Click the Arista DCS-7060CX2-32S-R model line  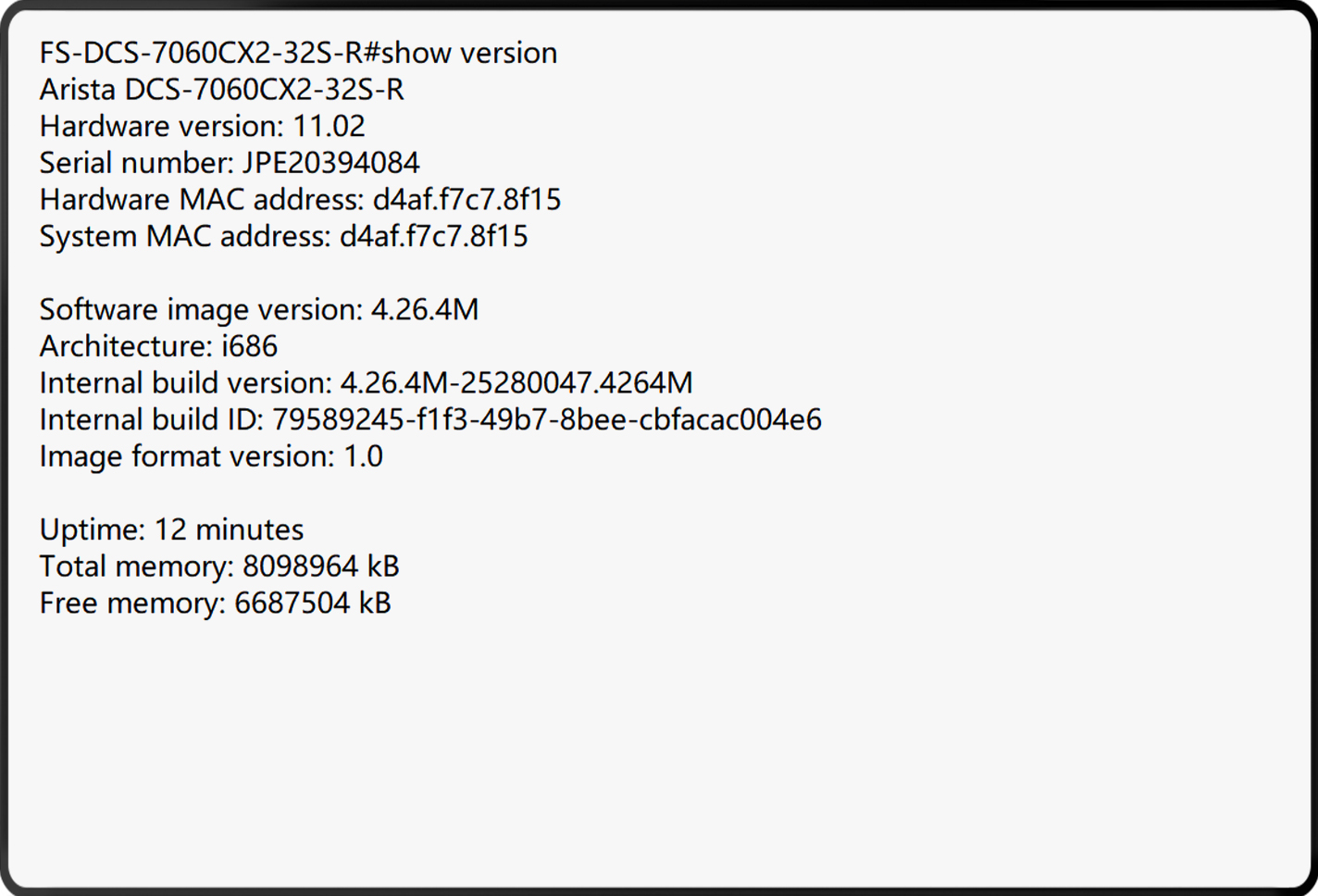point(221,90)
